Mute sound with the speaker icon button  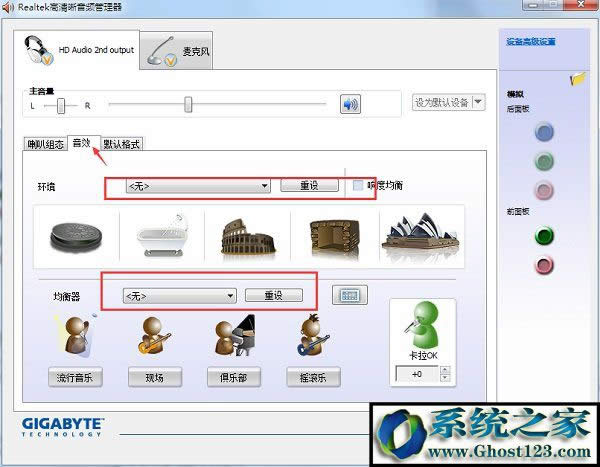point(350,104)
